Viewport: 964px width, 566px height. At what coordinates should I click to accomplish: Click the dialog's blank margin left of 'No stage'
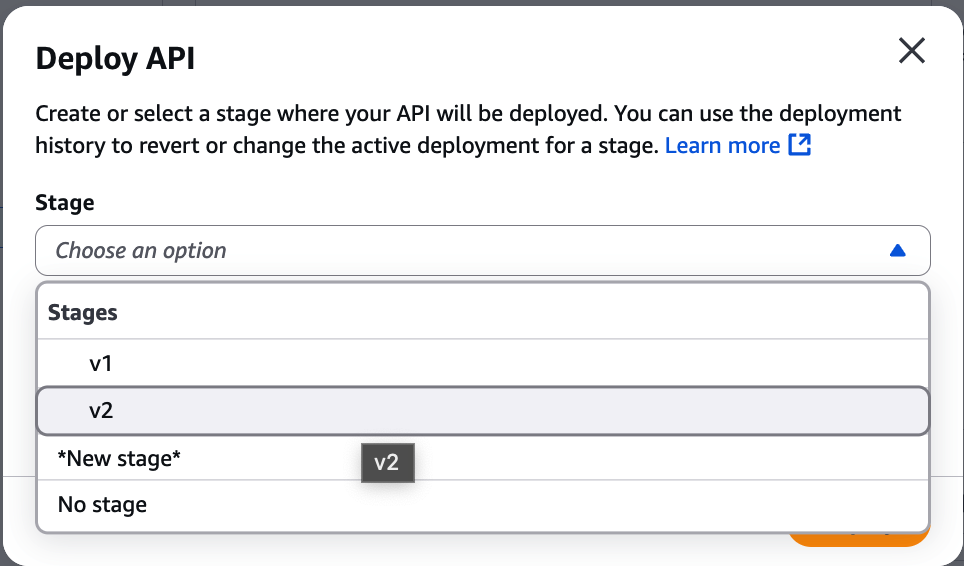pos(20,505)
